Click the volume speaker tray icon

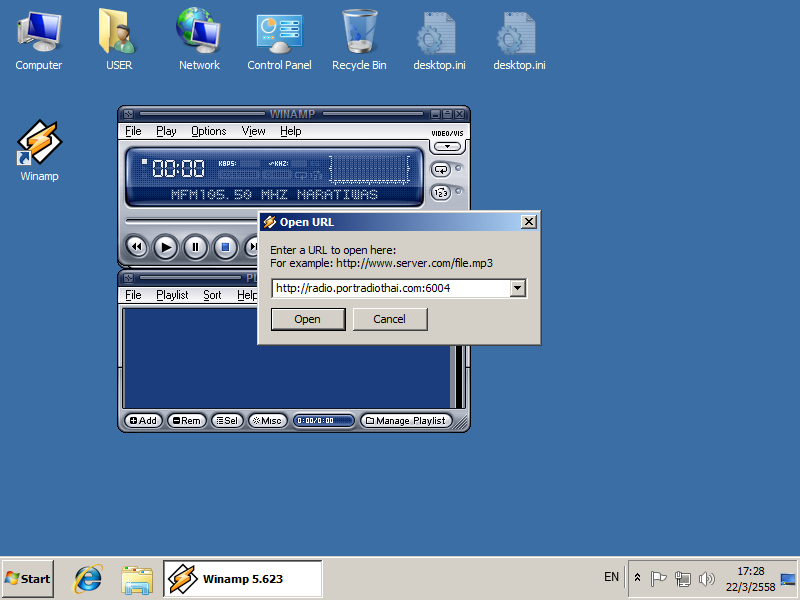click(707, 579)
